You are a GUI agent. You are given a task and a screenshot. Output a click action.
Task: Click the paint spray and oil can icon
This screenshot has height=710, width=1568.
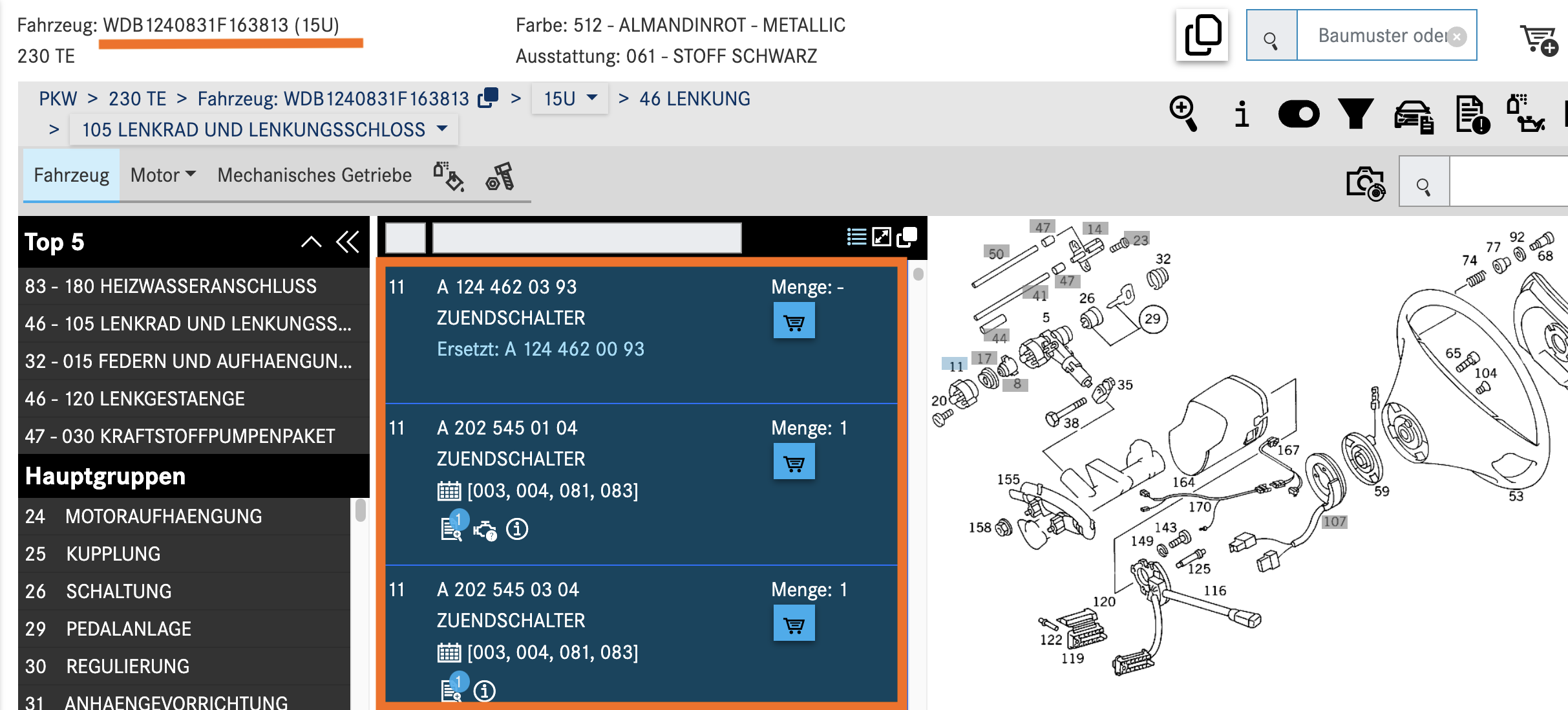(1525, 114)
